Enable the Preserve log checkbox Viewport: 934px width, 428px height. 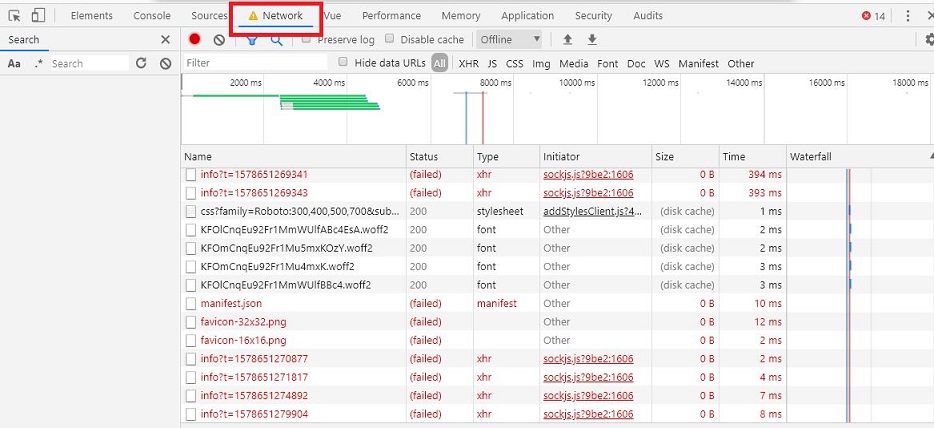click(x=307, y=40)
